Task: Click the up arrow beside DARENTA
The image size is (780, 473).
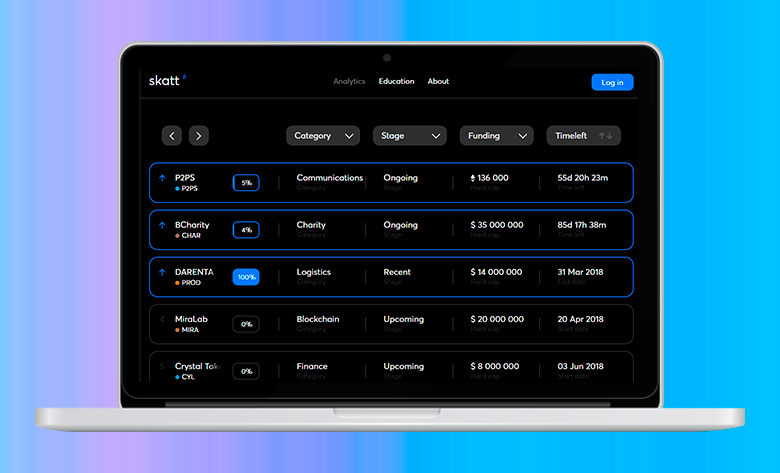Action: (x=162, y=272)
